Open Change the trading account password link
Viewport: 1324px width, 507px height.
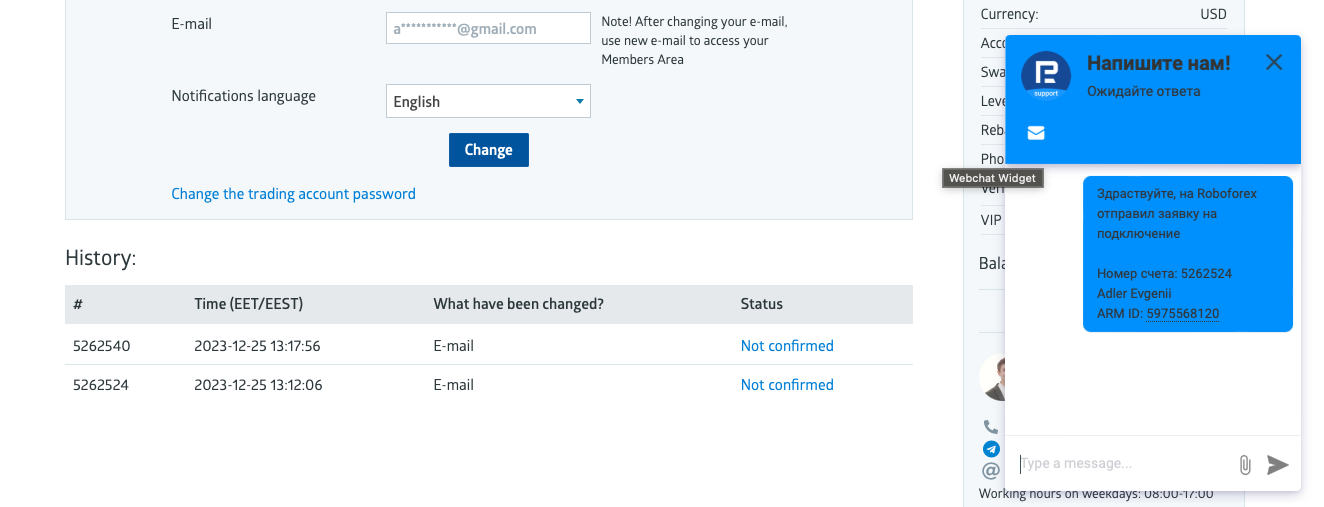293,194
